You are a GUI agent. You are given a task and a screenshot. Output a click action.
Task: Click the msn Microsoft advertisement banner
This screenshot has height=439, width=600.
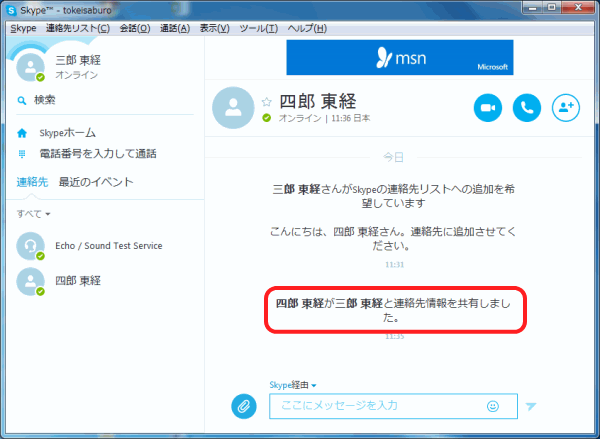click(x=400, y=57)
